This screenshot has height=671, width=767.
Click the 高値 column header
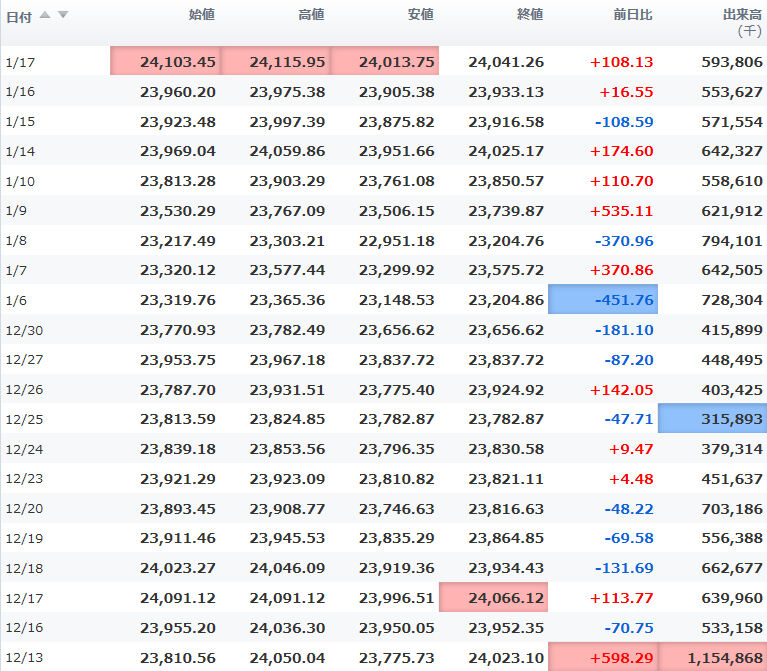[311, 15]
